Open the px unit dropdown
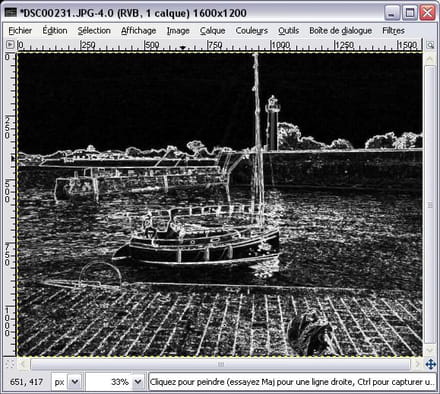This screenshot has height=394, width=440. [x=75, y=381]
